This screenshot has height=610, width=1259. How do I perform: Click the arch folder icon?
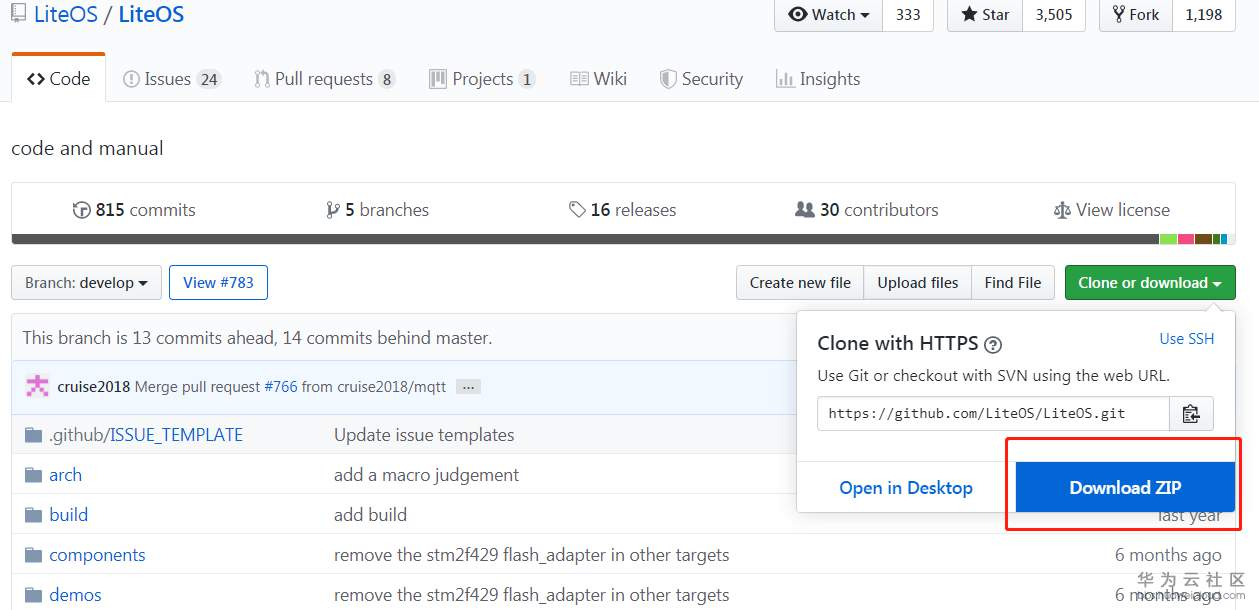[x=33, y=475]
